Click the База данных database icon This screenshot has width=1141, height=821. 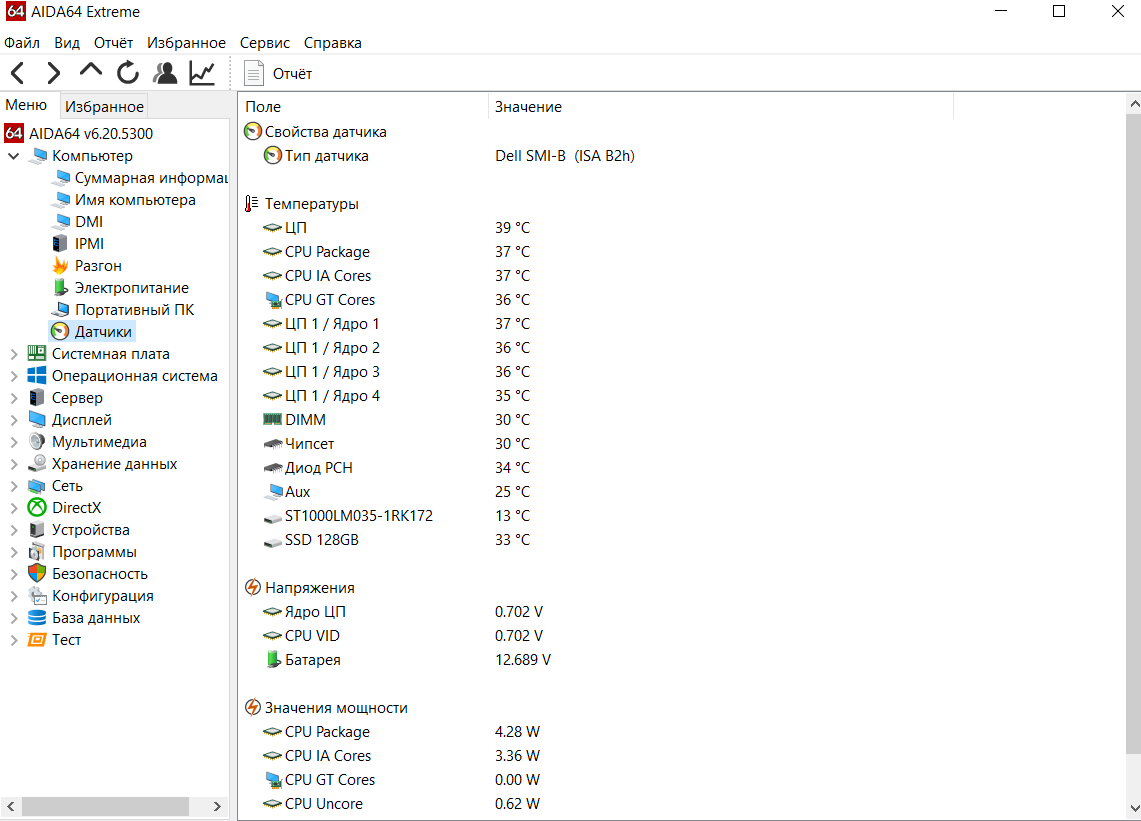pyautogui.click(x=36, y=618)
